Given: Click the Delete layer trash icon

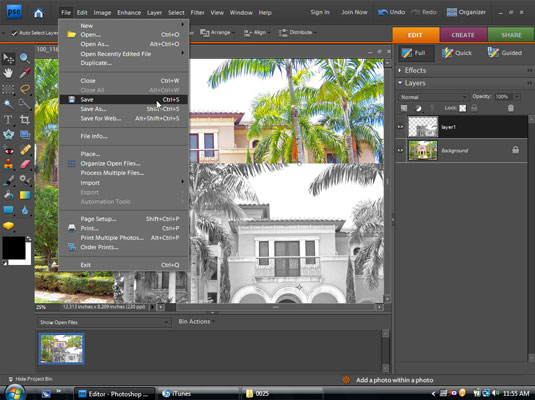Looking at the screenshot, I should pyautogui.click(x=510, y=108).
